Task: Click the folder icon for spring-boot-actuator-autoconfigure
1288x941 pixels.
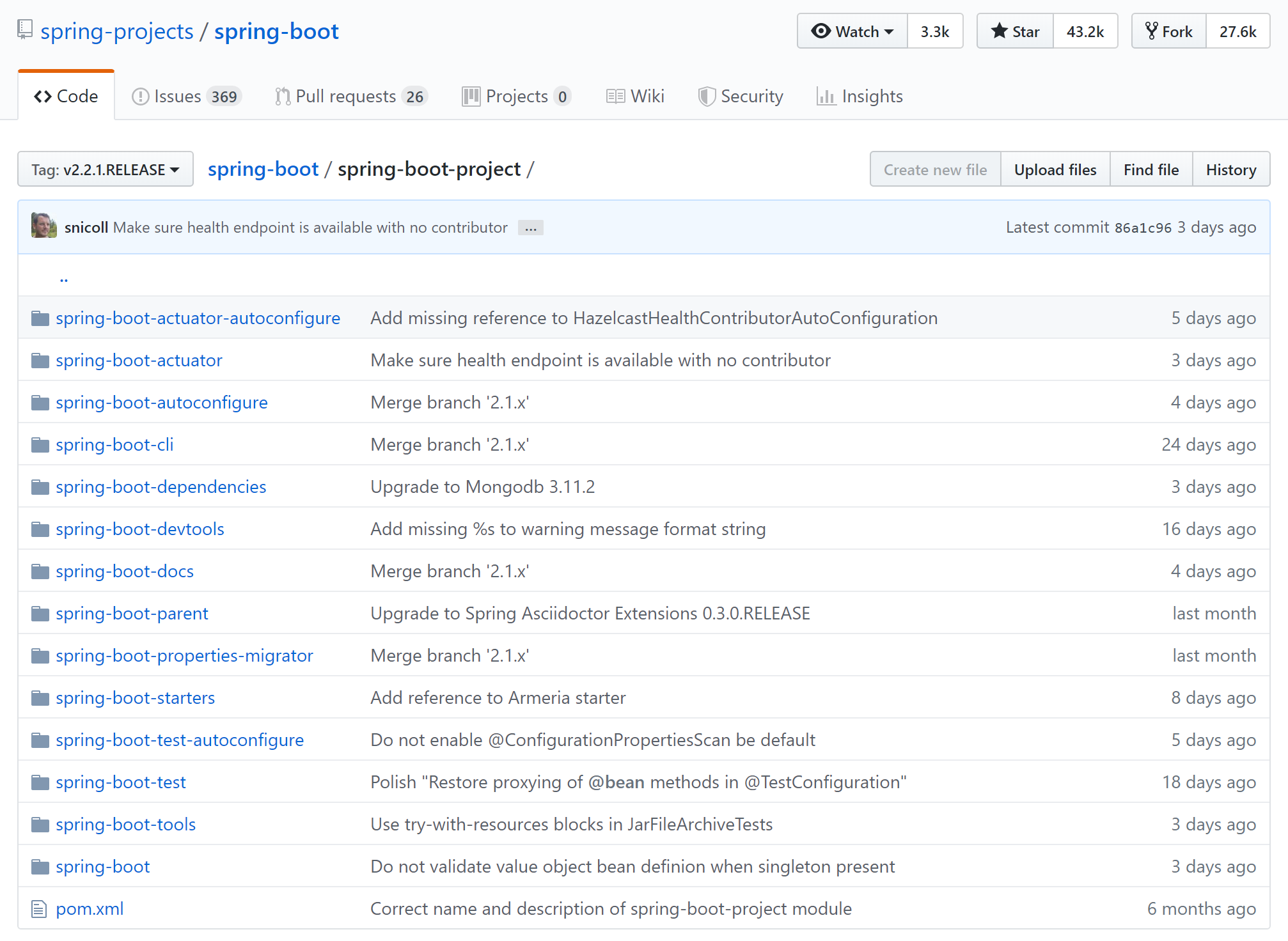Action: 40,318
